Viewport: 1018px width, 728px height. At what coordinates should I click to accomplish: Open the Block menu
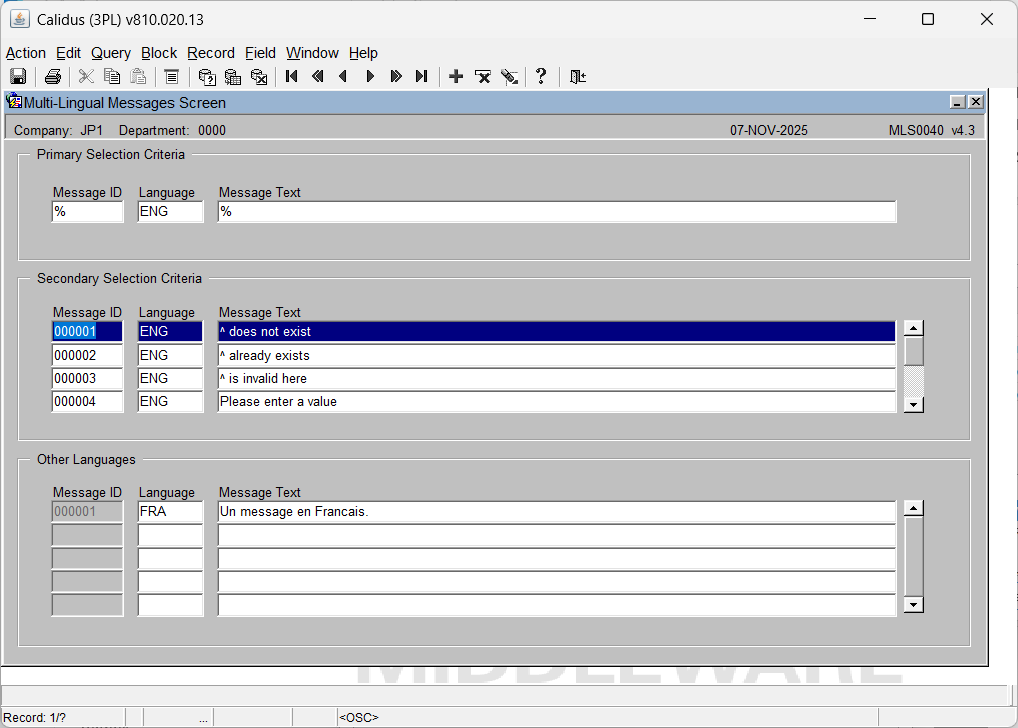click(x=158, y=53)
